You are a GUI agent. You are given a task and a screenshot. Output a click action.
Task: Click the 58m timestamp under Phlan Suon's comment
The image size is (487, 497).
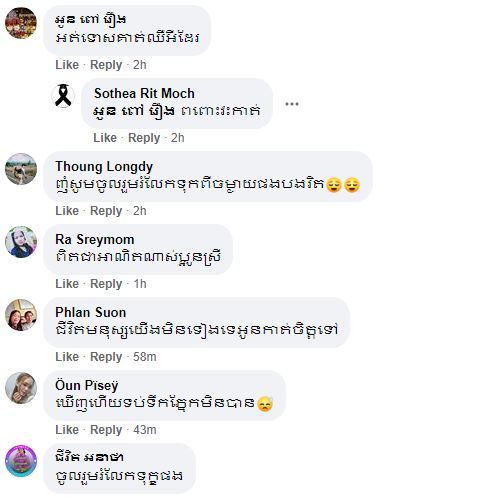point(145,357)
